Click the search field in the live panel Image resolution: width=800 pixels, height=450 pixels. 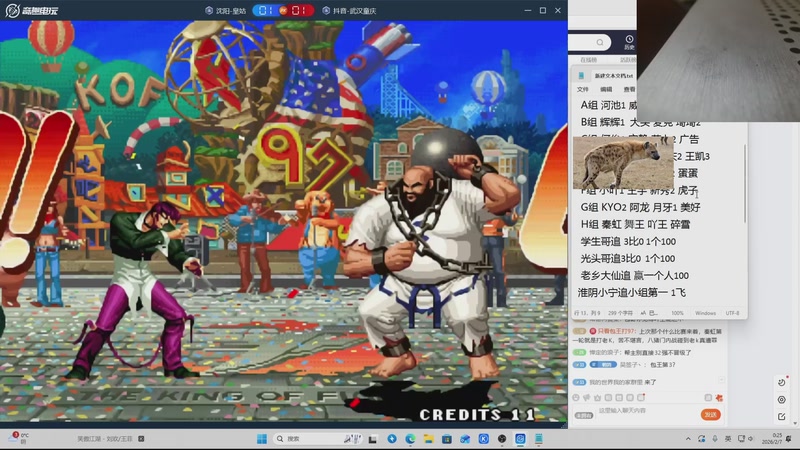point(589,42)
